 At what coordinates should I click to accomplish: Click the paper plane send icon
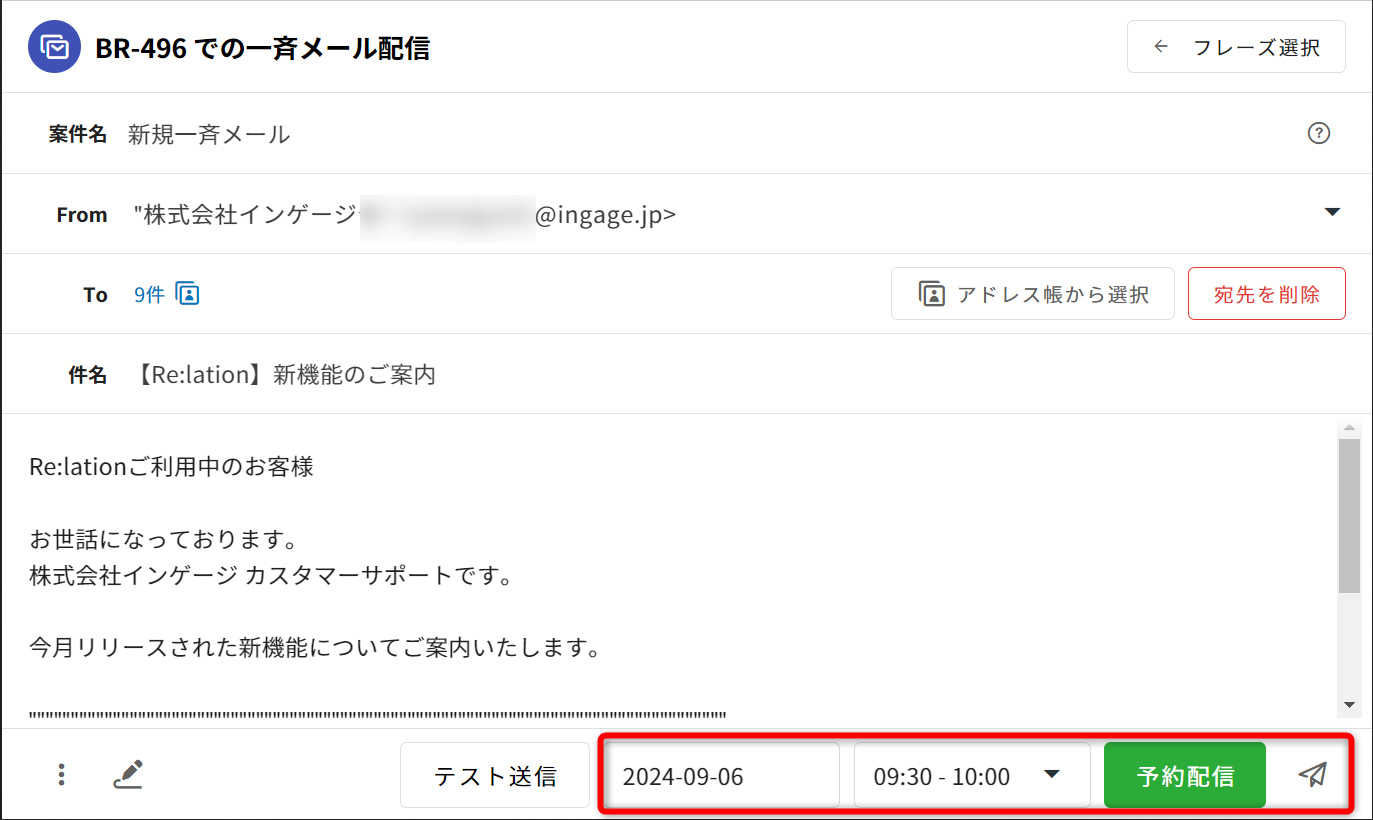click(x=1312, y=774)
